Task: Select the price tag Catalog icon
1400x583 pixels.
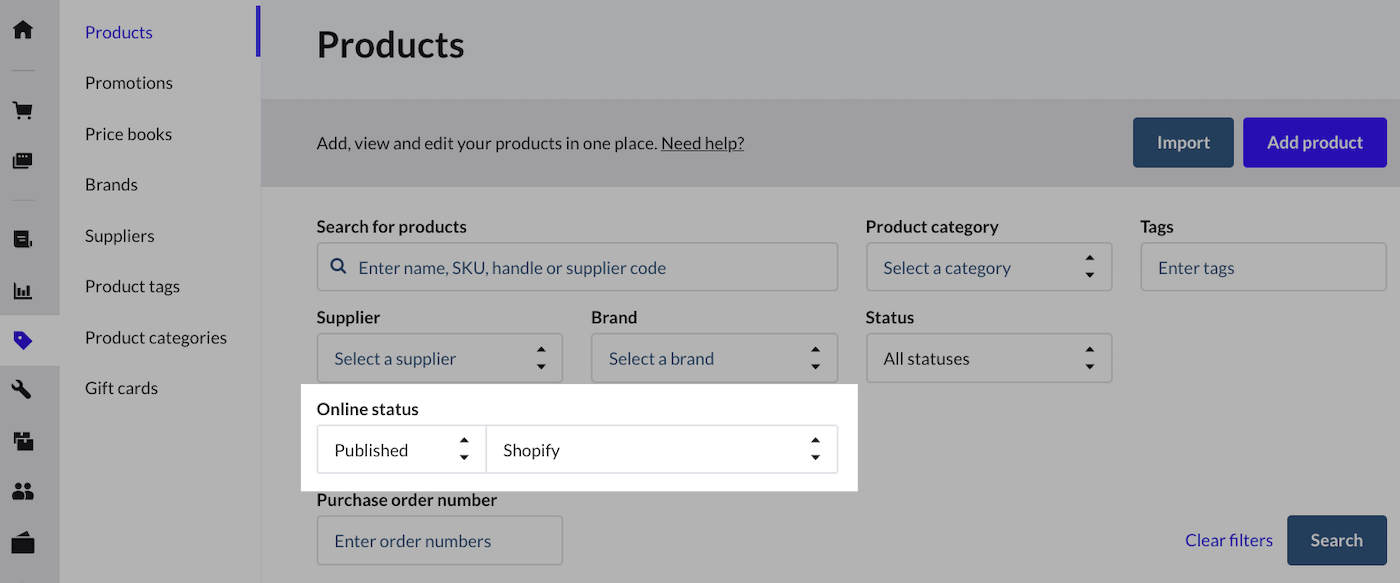Action: coord(22,340)
